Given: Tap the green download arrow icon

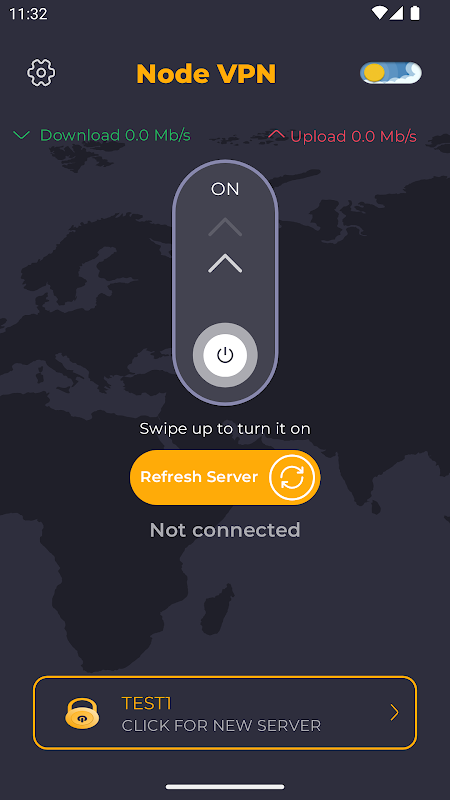Looking at the screenshot, I should coord(21,135).
